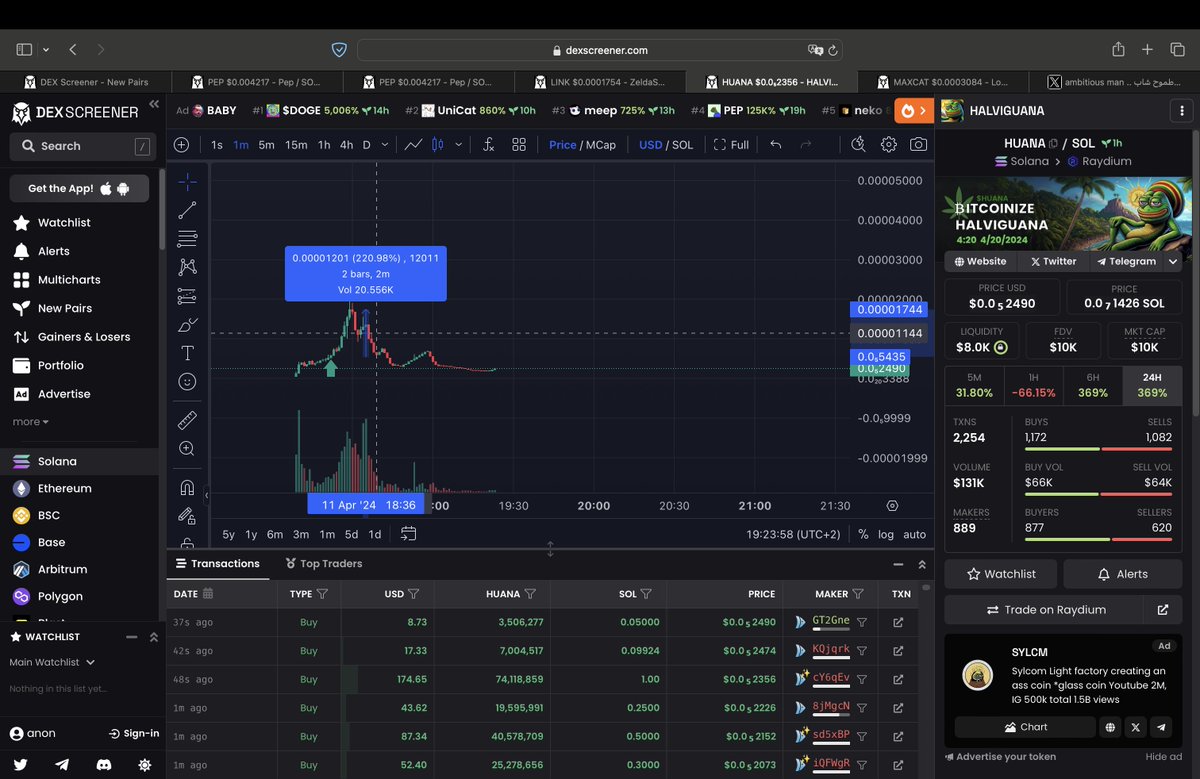Switch to the Top Traders tab
Viewport: 1200px width, 779px height.
324,563
